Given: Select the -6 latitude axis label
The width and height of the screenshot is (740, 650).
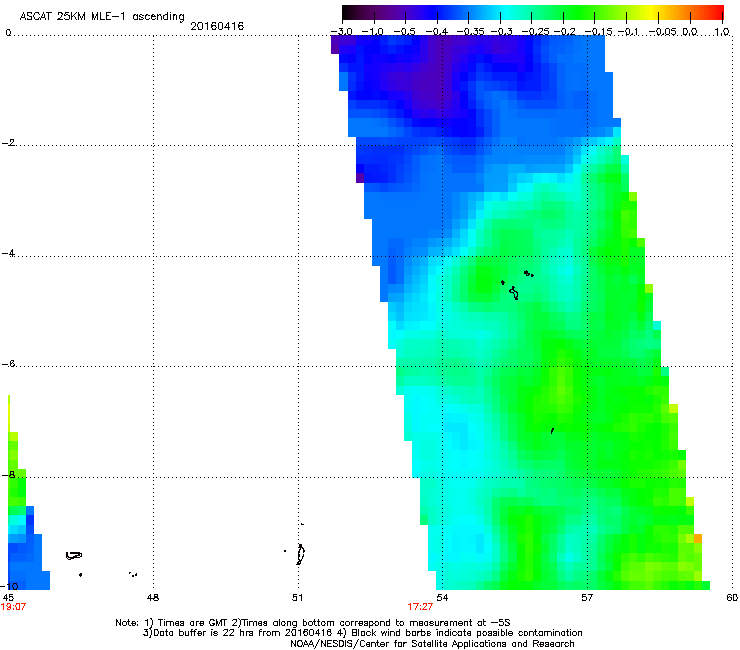Looking at the screenshot, I should pos(8,364).
